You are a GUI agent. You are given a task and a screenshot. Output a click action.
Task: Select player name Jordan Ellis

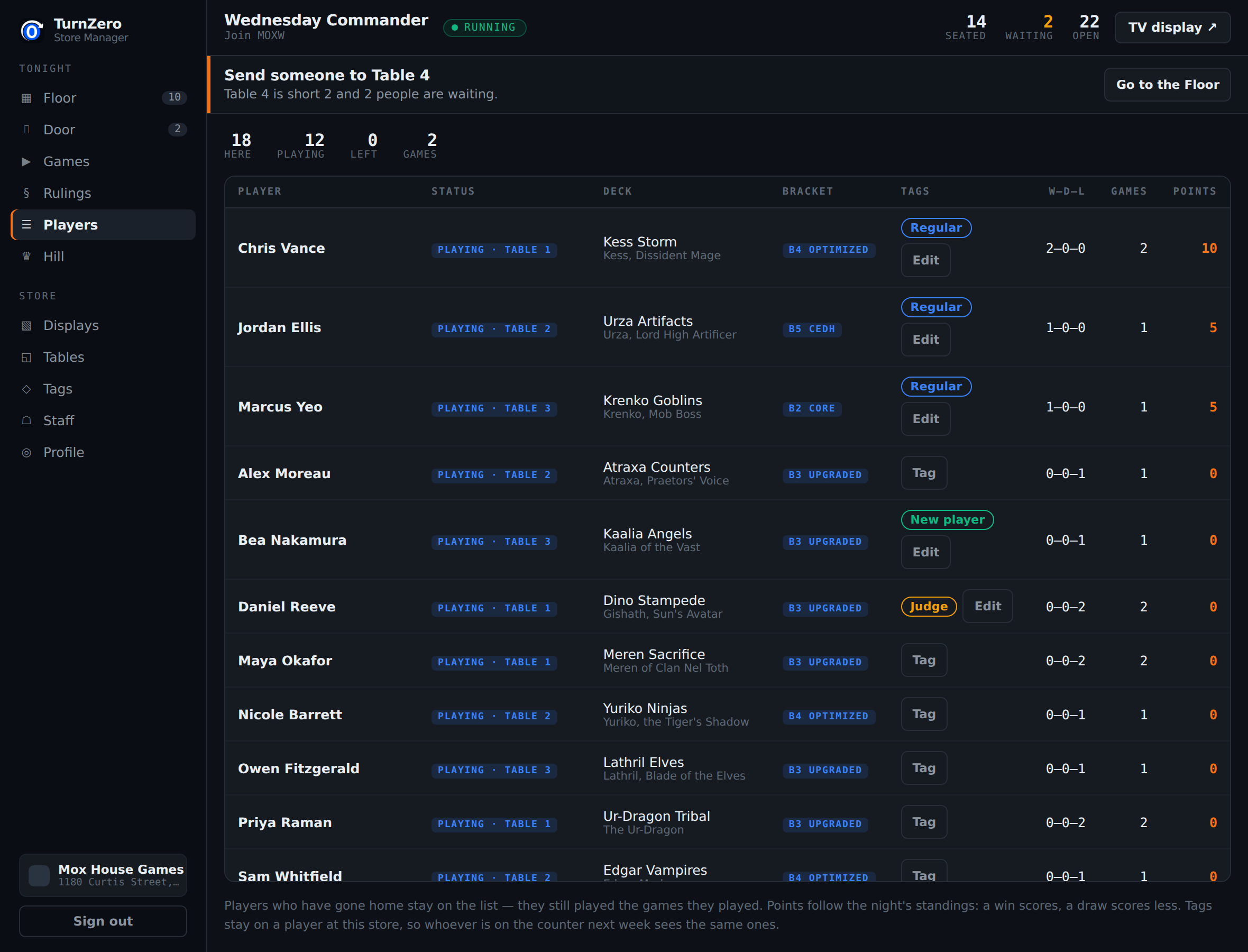click(279, 327)
